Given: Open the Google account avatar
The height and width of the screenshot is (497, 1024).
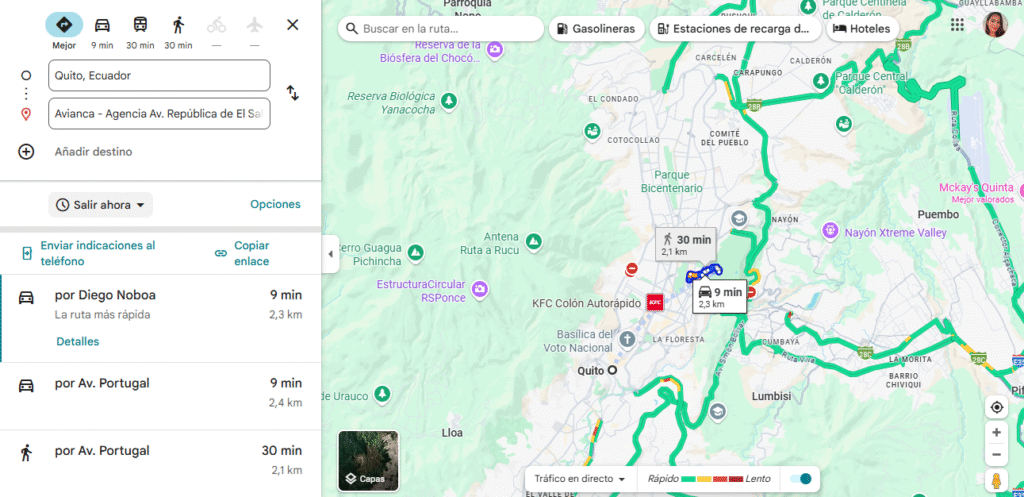Looking at the screenshot, I should (996, 25).
